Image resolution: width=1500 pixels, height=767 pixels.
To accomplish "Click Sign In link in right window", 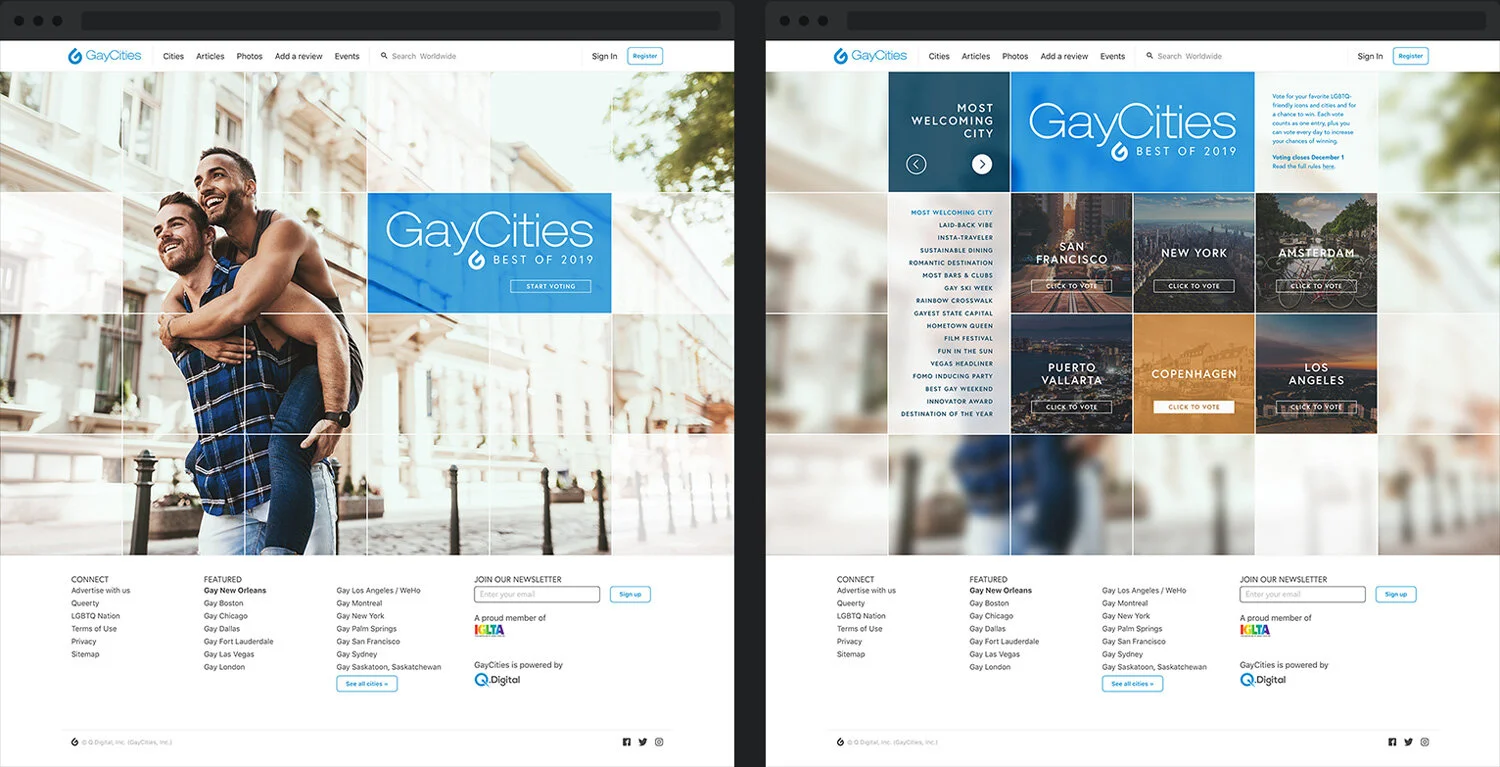I will pyautogui.click(x=1370, y=57).
